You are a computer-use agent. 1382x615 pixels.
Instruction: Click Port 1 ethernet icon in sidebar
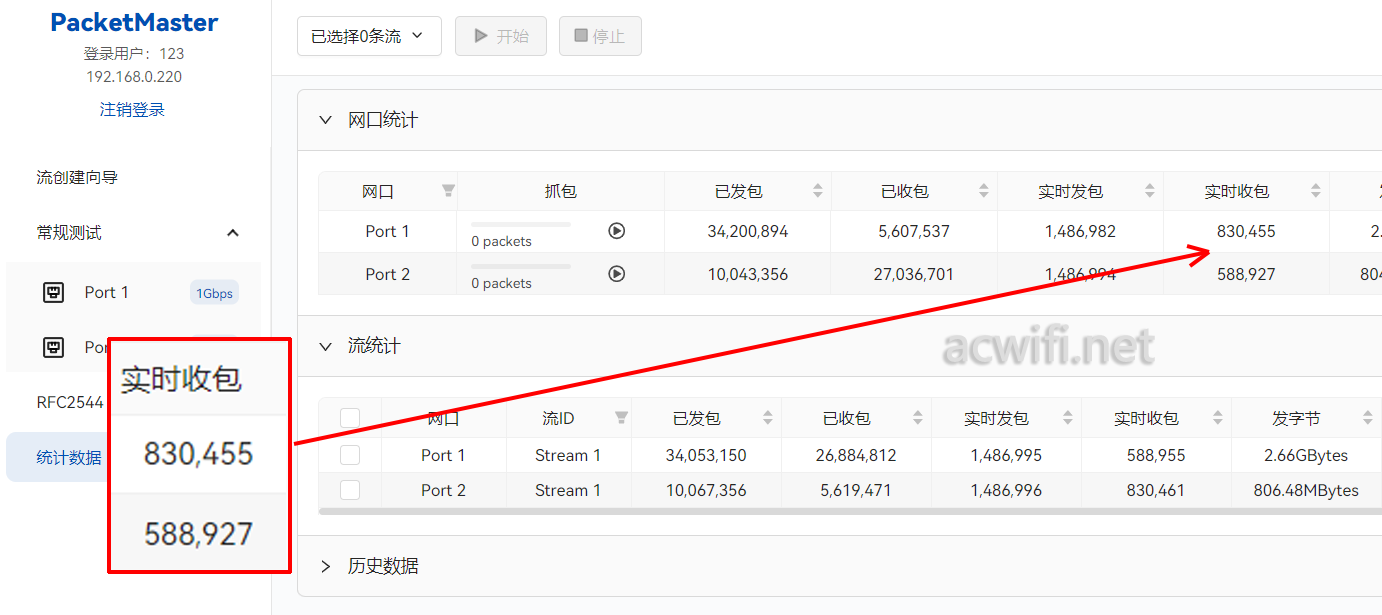(53, 292)
